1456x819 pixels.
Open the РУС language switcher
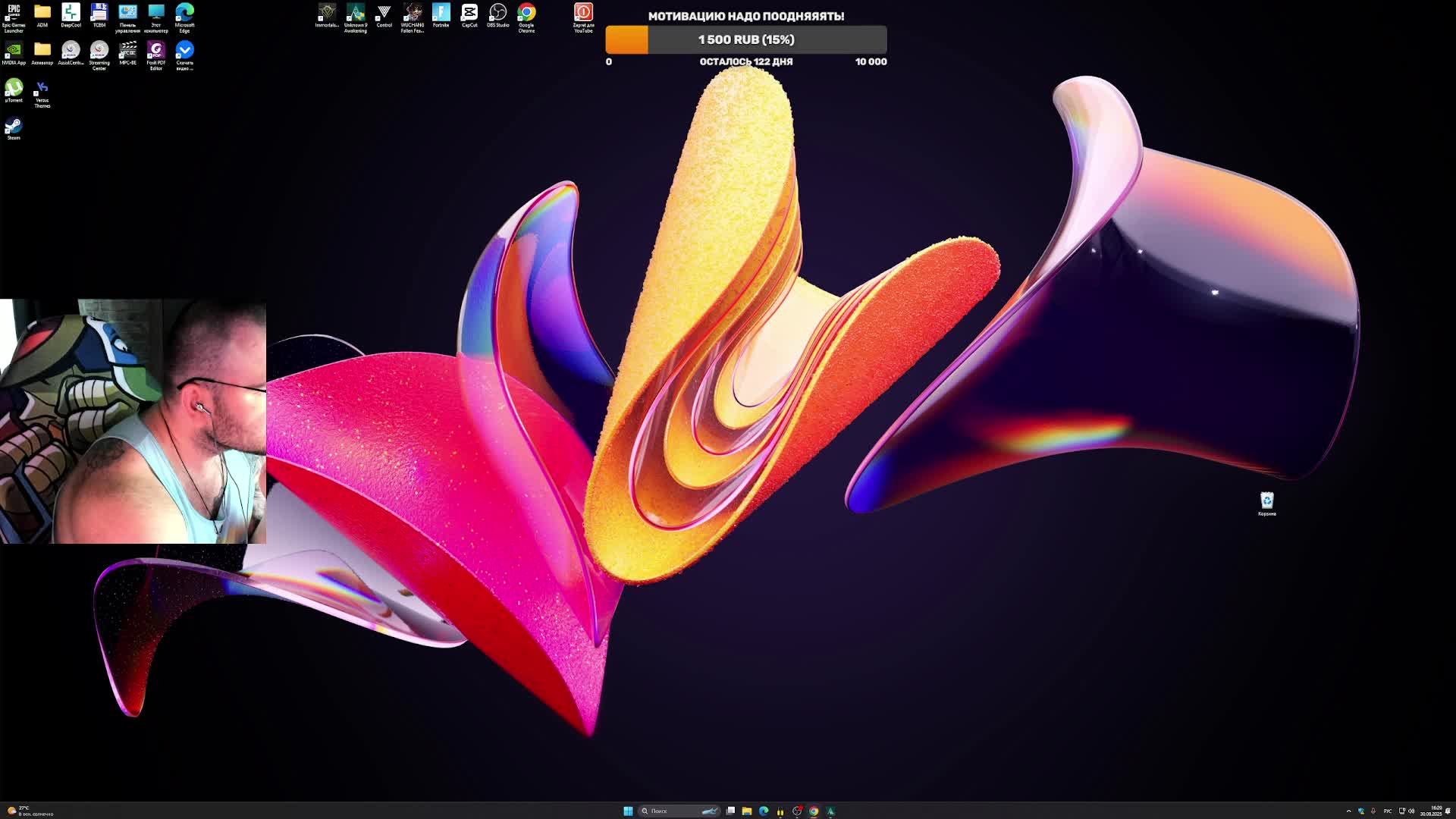point(1387,811)
